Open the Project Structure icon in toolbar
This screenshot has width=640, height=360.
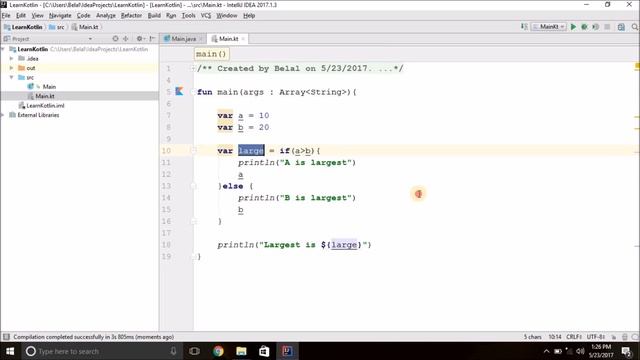621,27
